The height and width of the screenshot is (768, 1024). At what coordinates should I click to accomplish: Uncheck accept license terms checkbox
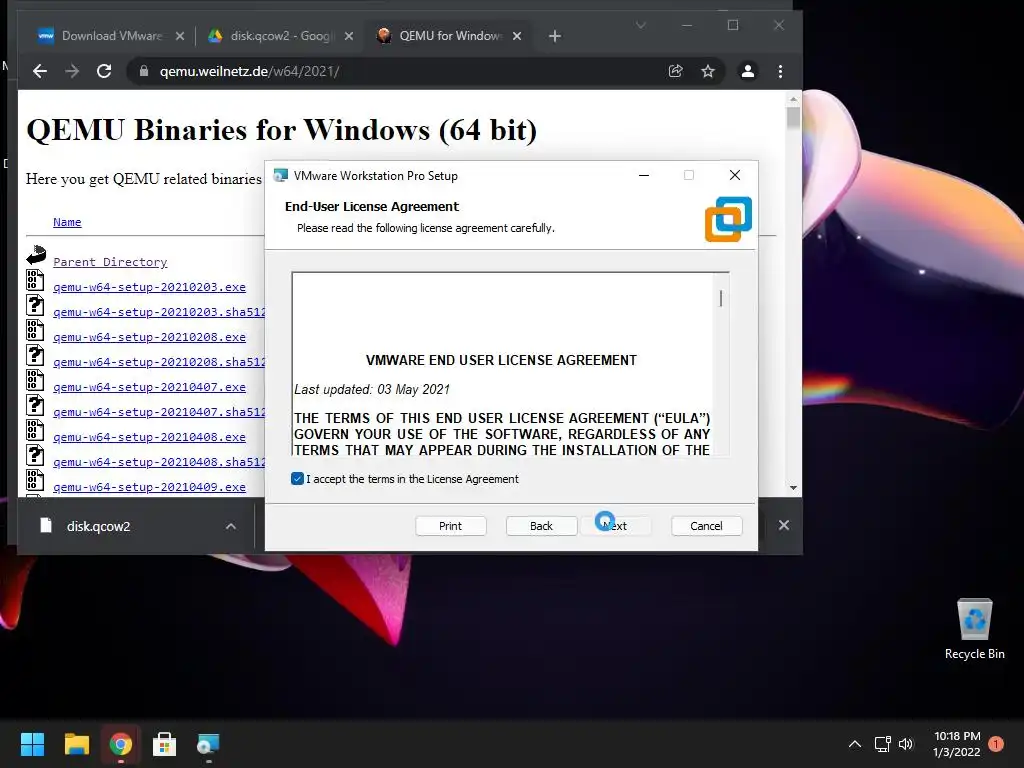coord(297,479)
